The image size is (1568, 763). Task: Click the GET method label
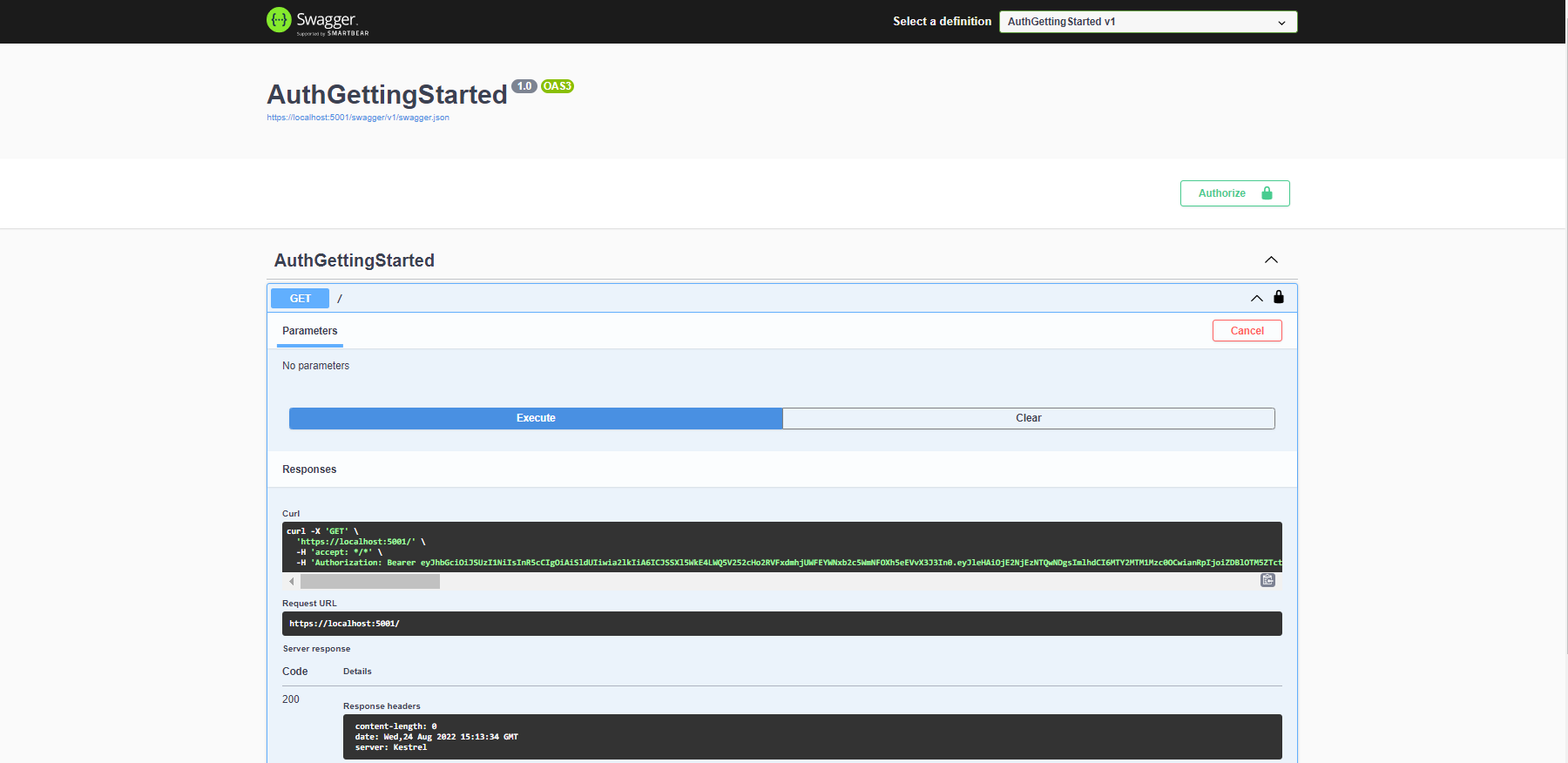[300, 298]
